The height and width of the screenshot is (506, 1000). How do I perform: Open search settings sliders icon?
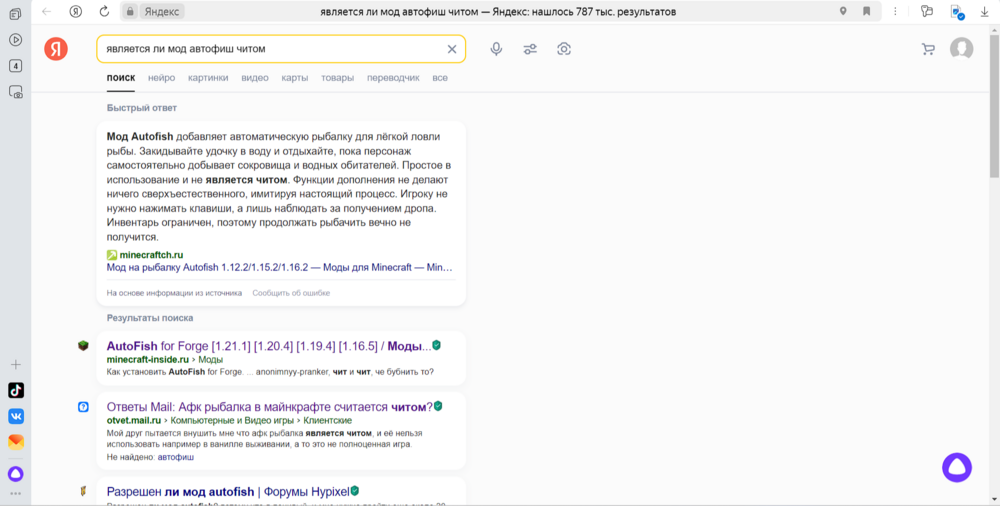[x=530, y=49]
